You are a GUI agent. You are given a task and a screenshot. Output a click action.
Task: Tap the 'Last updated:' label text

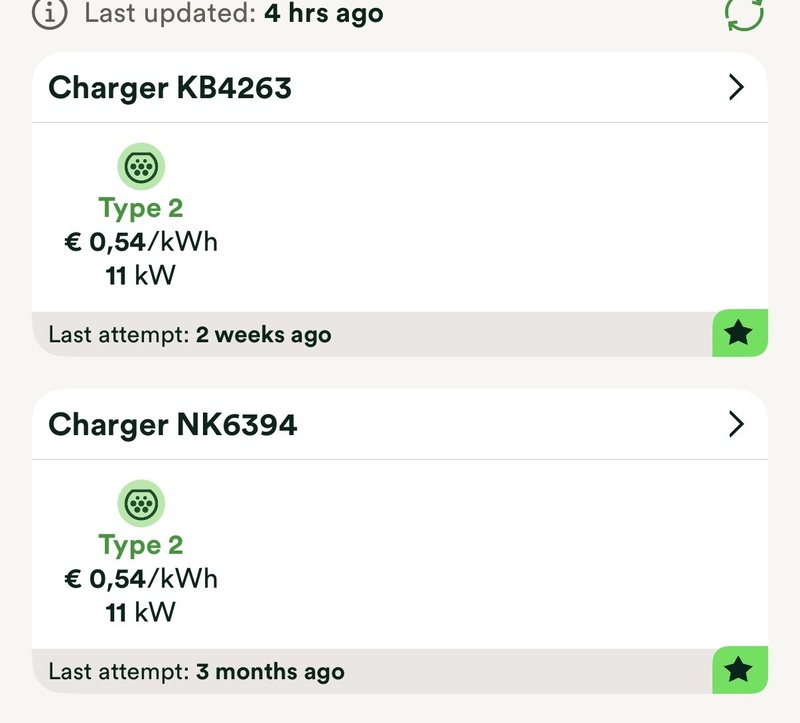(x=170, y=14)
